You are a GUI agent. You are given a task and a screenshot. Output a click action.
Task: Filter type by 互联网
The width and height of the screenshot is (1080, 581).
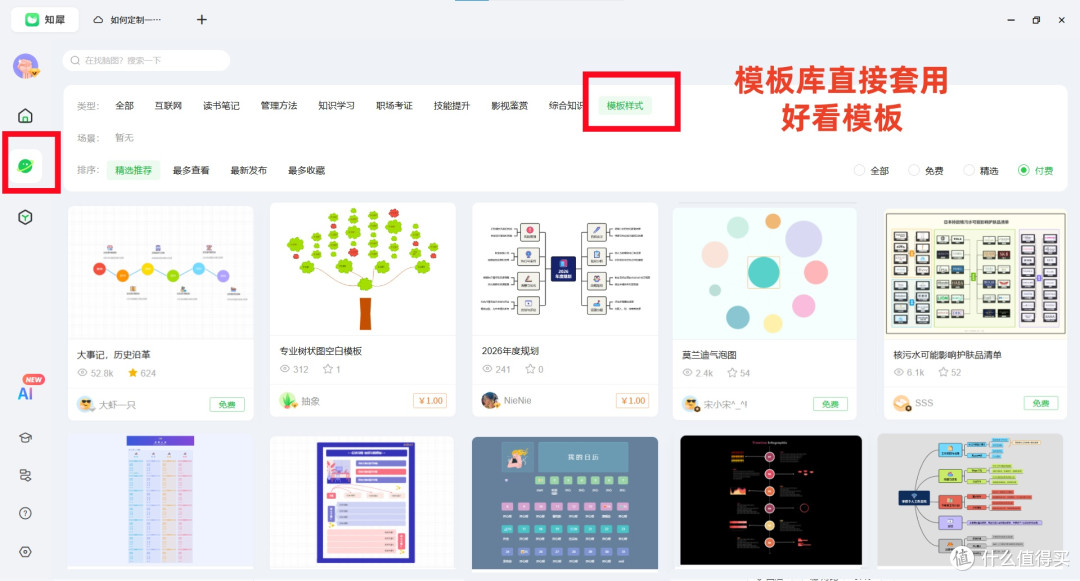[x=167, y=105]
